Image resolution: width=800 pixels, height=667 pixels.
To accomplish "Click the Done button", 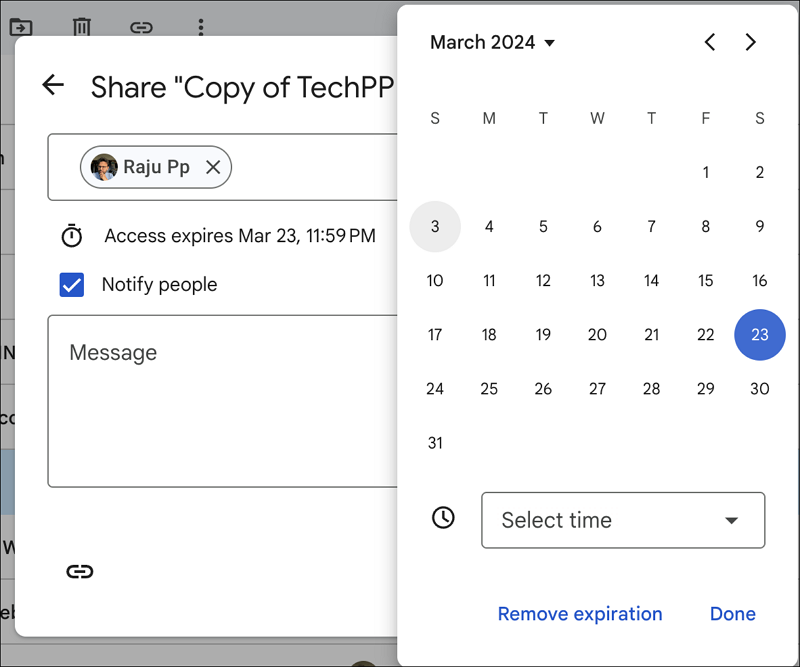I will point(733,613).
